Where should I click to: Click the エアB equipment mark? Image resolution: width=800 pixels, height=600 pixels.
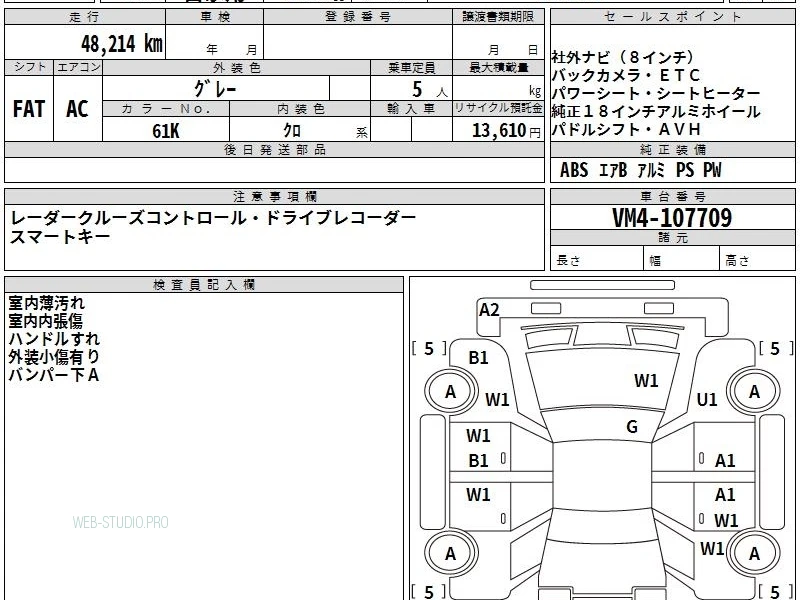(x=613, y=170)
